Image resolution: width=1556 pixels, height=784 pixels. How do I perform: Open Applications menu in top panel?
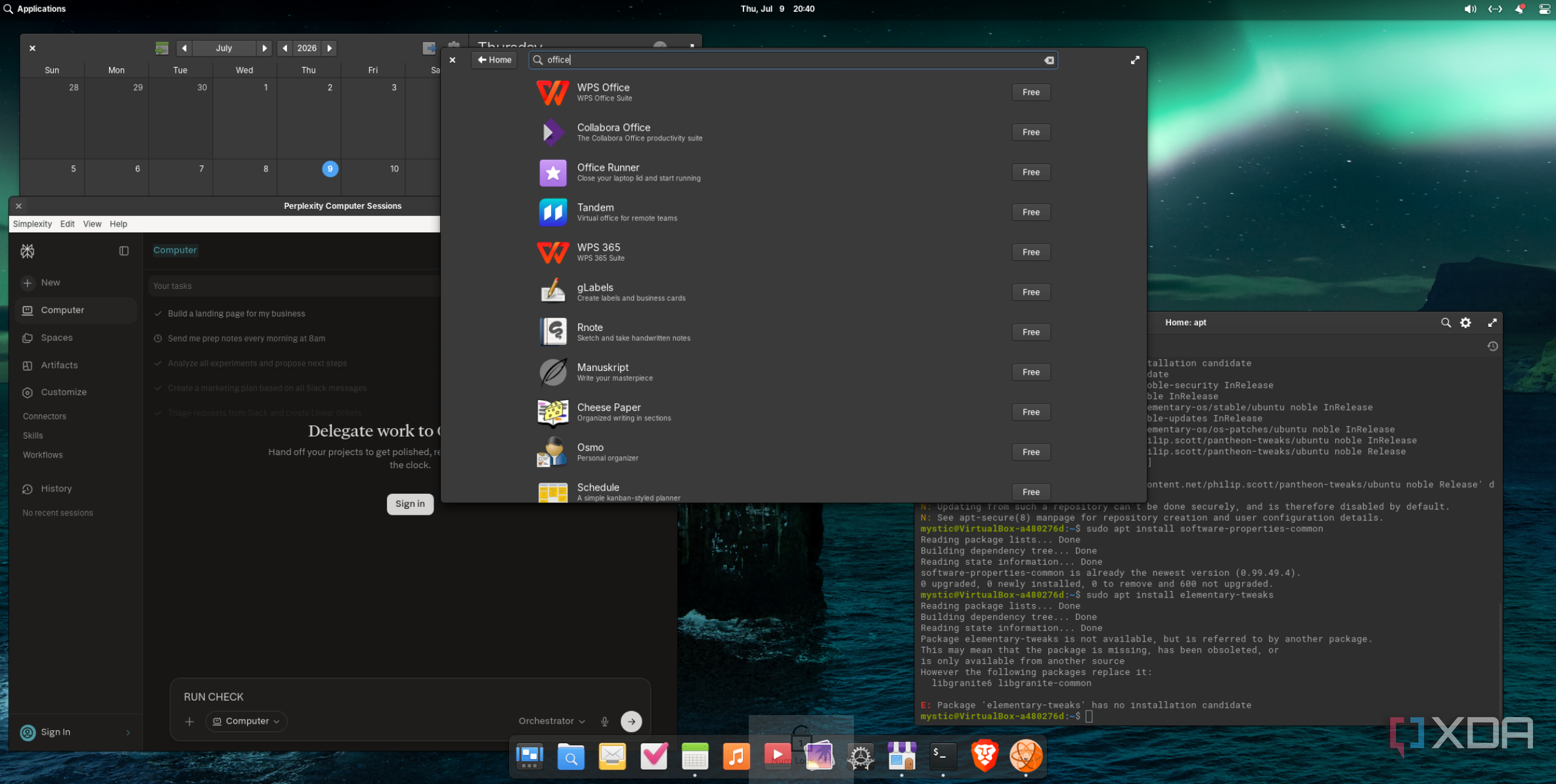pos(34,9)
